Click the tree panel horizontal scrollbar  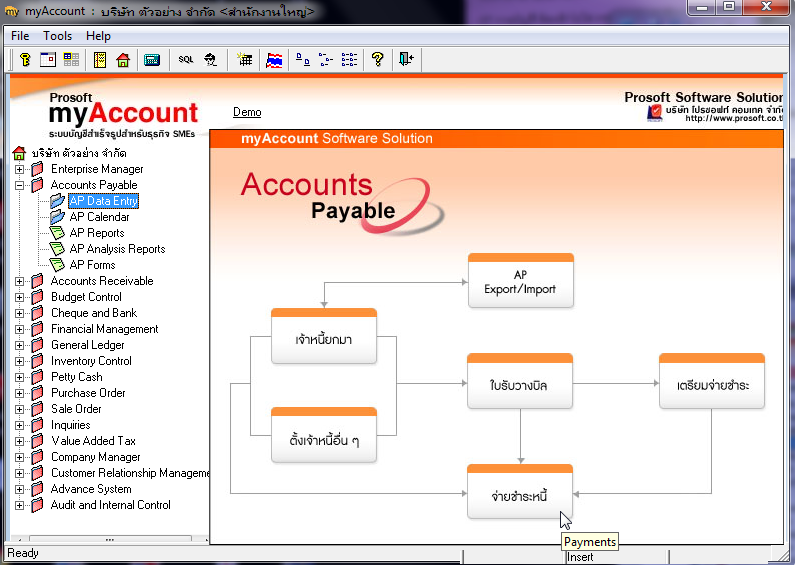[110, 539]
